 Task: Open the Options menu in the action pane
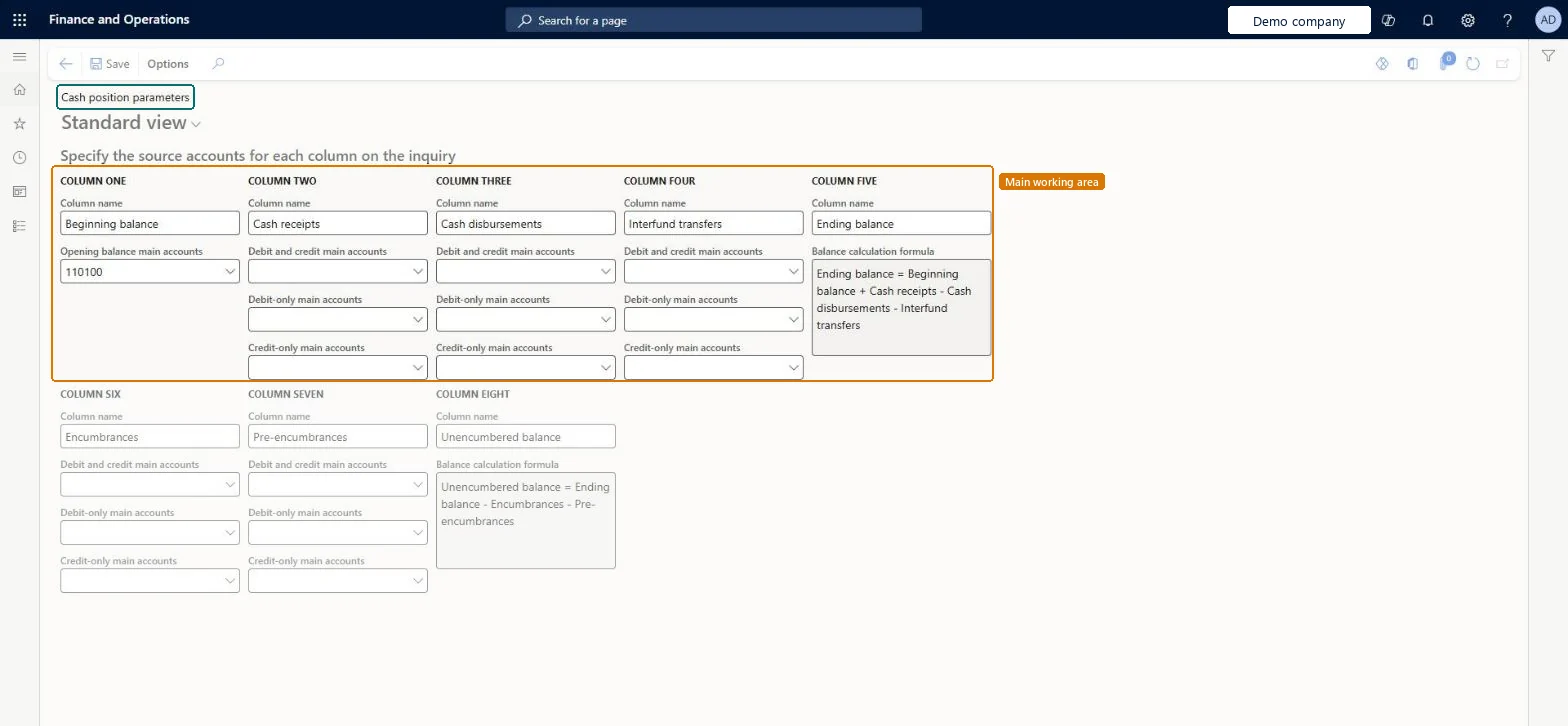[168, 64]
